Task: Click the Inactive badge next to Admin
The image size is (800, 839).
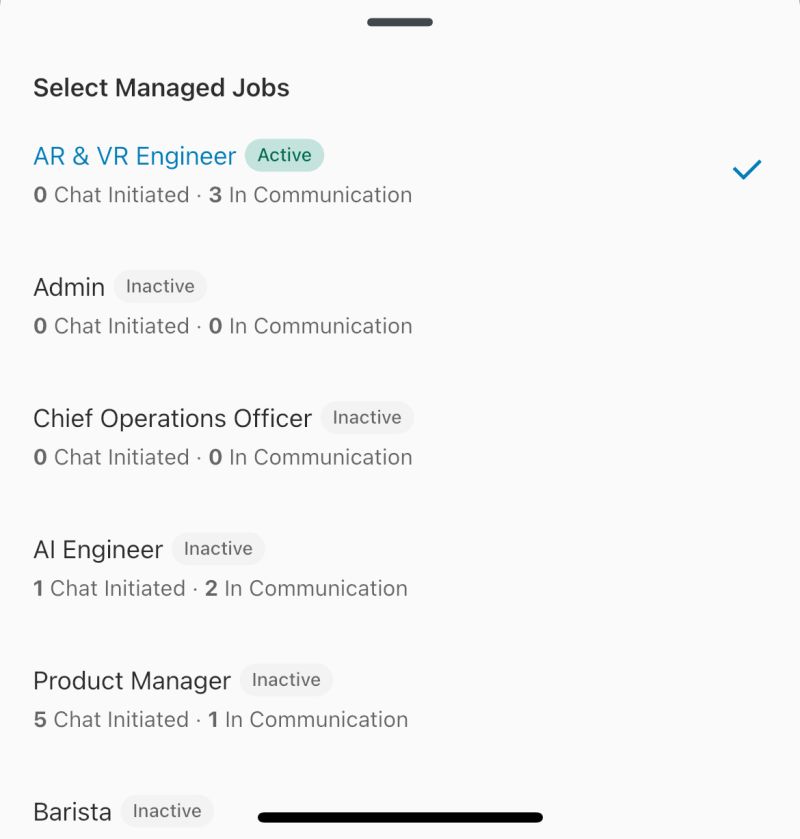Action: tap(160, 287)
